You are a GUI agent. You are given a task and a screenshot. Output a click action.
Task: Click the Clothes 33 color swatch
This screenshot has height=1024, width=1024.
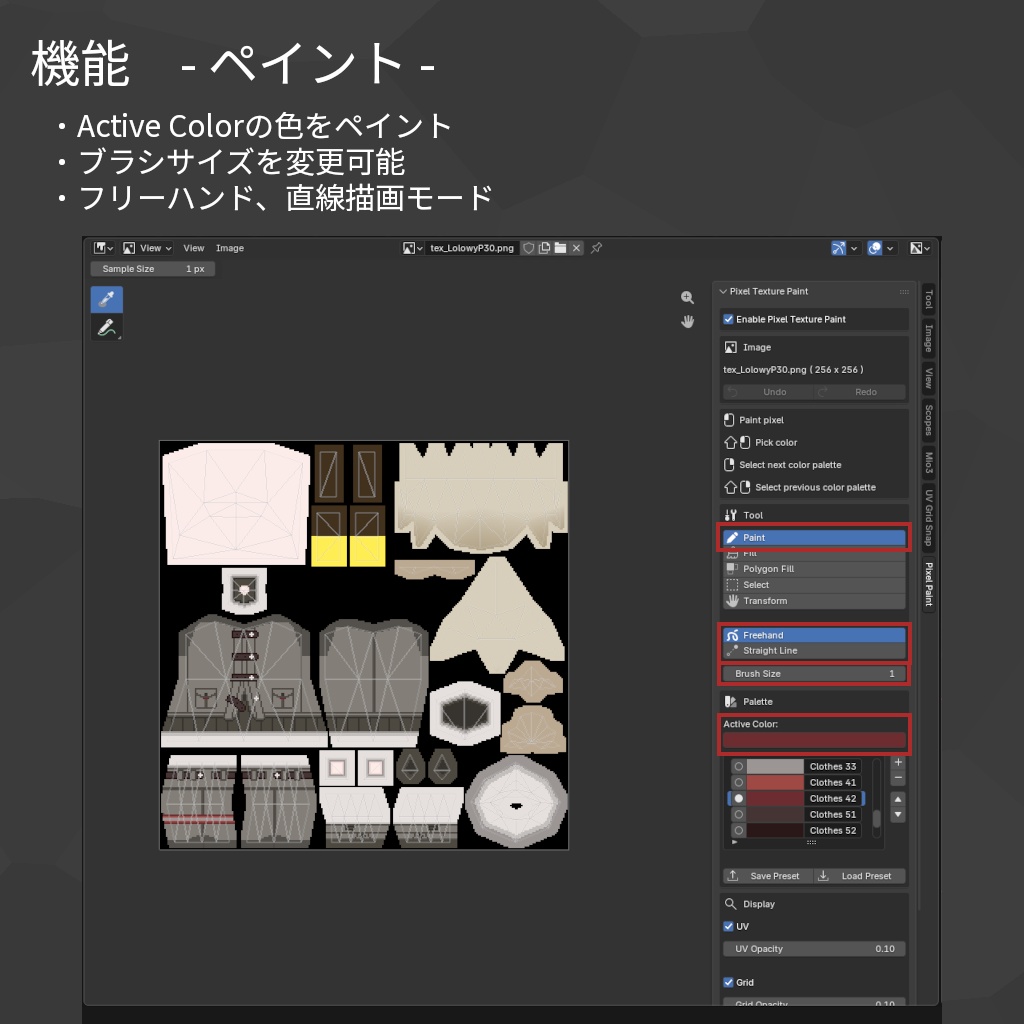(775, 767)
